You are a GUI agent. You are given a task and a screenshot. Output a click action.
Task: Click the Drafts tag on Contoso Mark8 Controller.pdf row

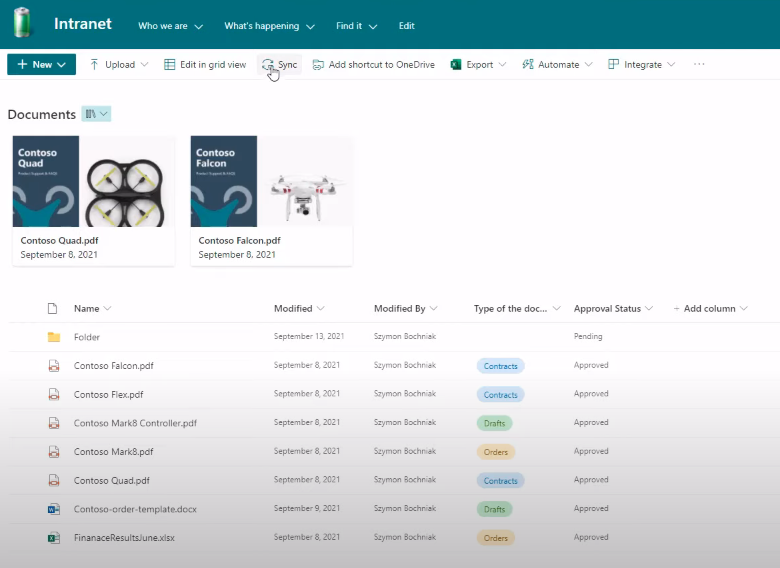pos(494,423)
